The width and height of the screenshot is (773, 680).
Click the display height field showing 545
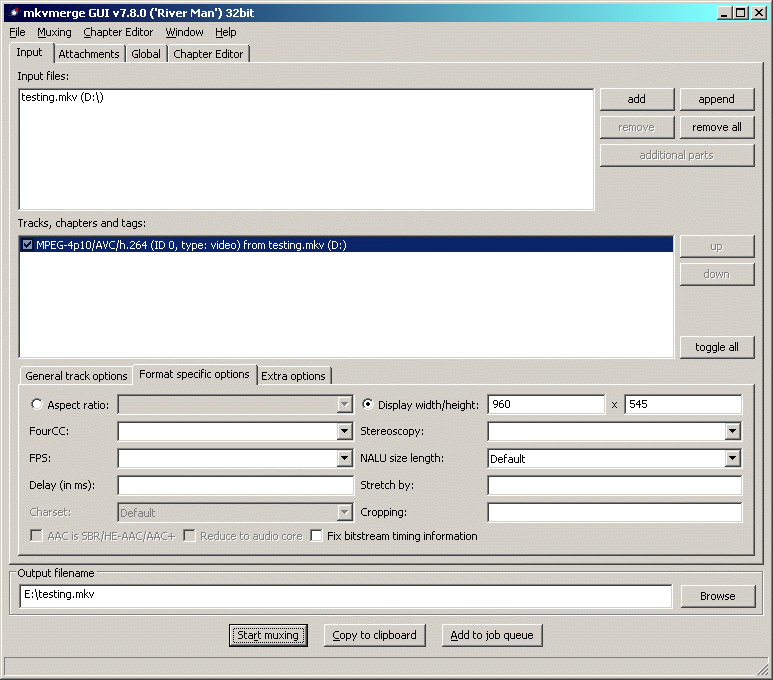click(683, 404)
